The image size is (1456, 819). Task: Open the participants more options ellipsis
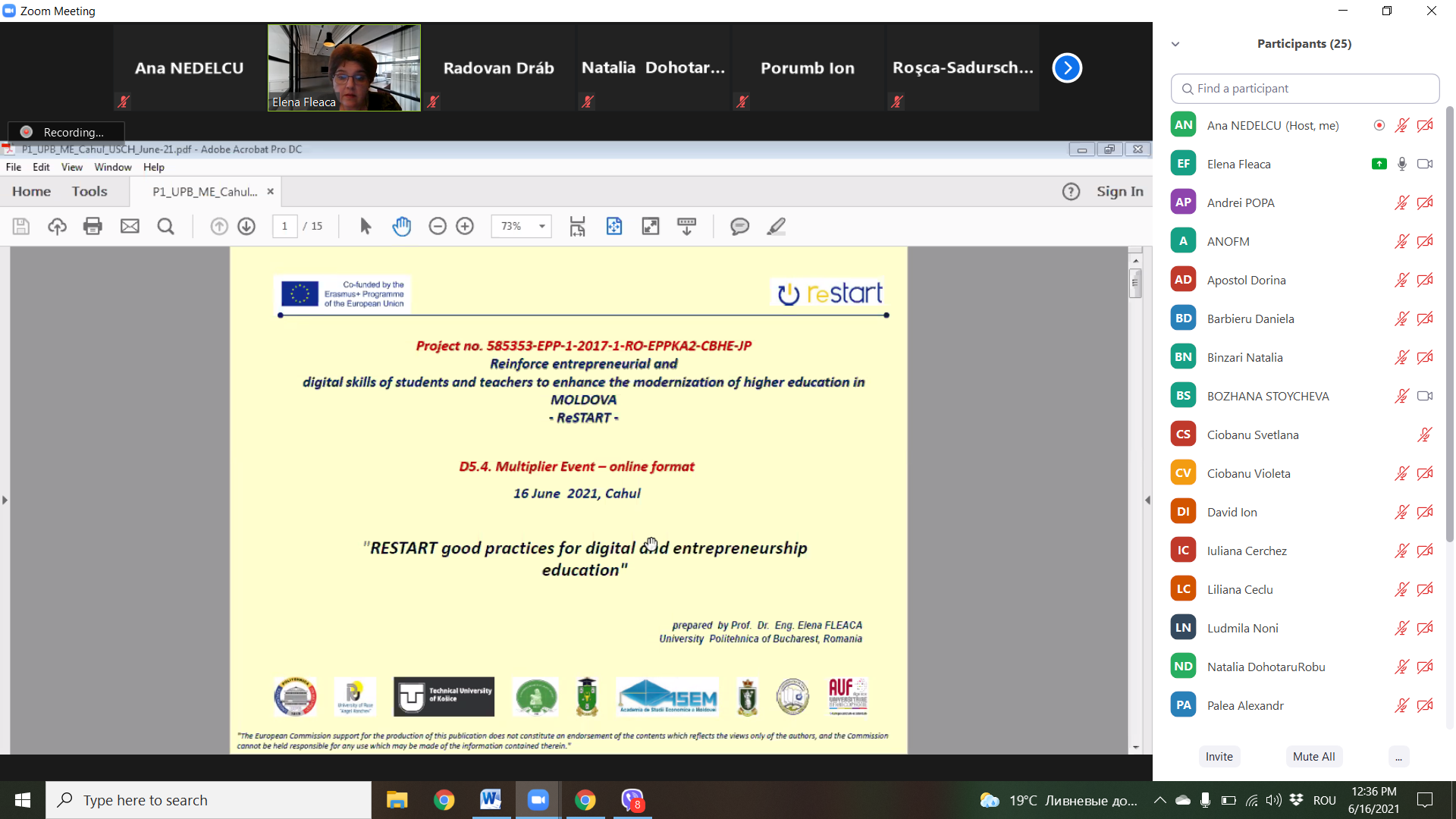click(1398, 757)
